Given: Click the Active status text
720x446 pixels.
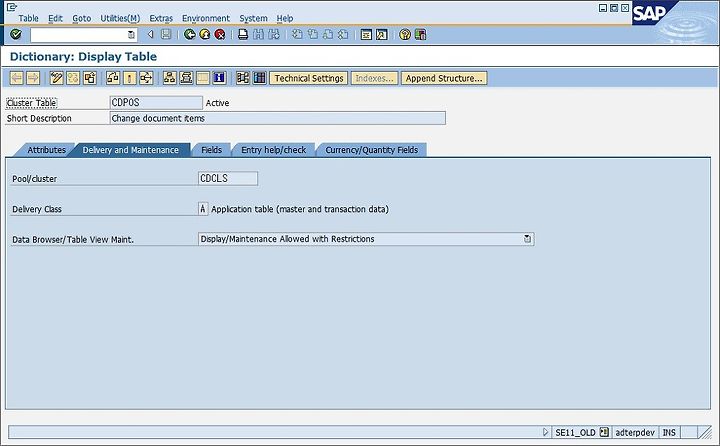Looking at the screenshot, I should click(217, 103).
